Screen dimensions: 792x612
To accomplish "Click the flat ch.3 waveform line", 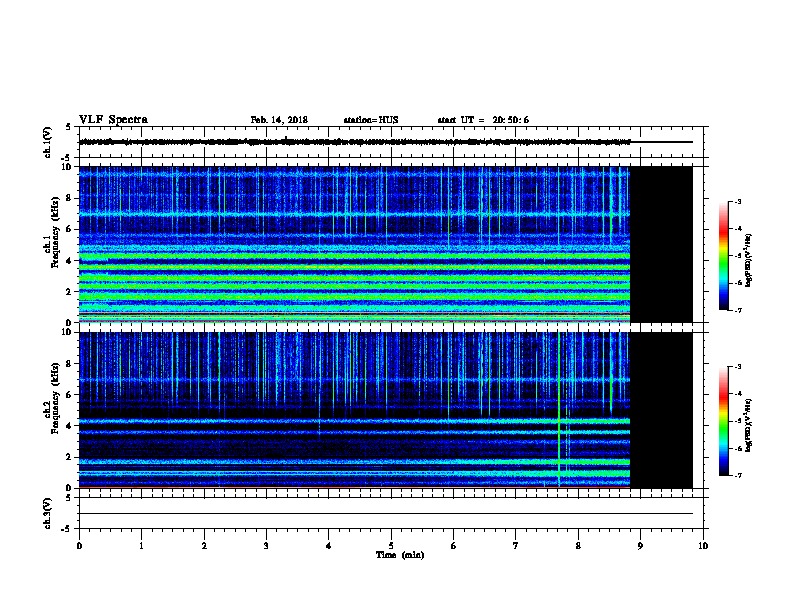I will click(386, 514).
